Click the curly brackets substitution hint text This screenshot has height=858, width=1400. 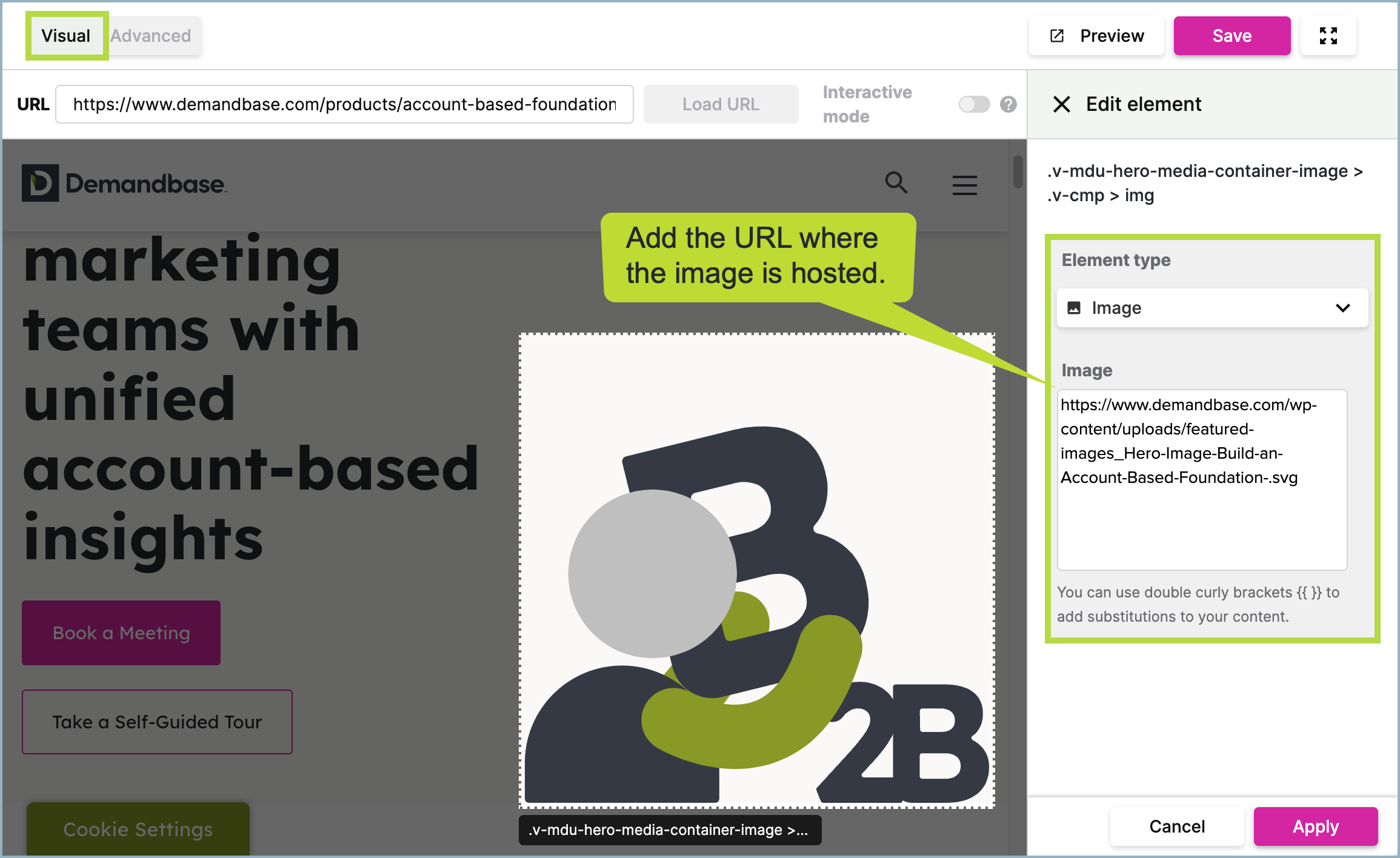click(x=1198, y=604)
